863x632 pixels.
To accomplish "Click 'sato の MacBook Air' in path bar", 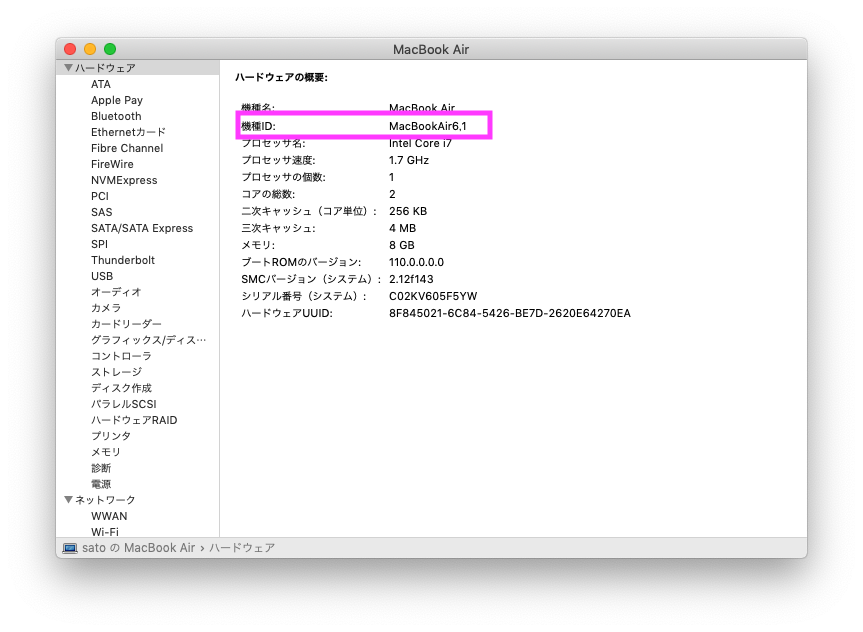I will tap(139, 548).
